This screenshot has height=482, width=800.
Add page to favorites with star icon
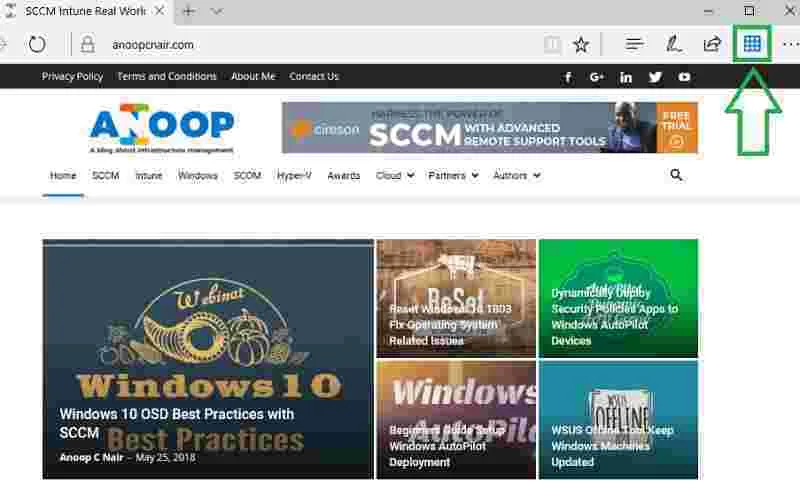pyautogui.click(x=581, y=45)
